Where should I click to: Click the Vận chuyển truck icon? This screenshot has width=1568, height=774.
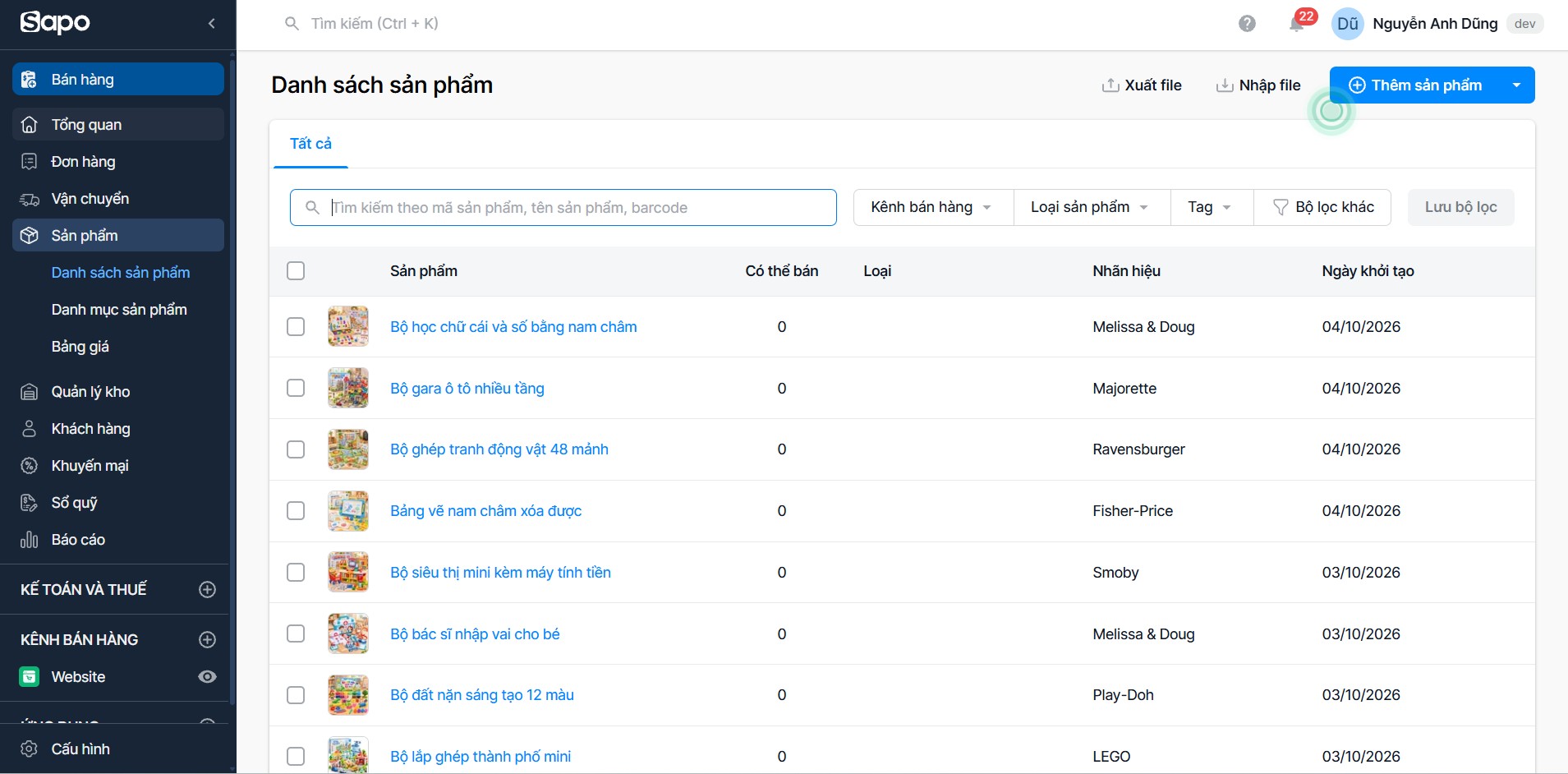click(30, 199)
